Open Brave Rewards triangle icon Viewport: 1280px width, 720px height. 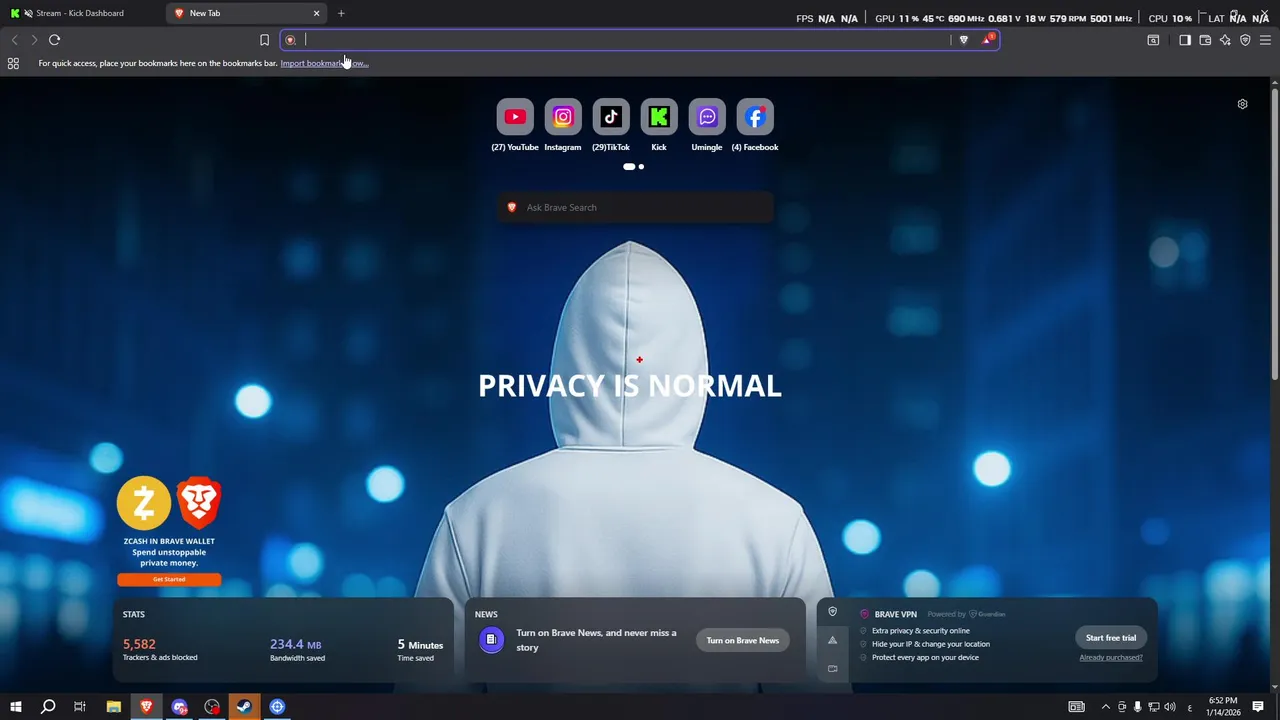tap(988, 40)
